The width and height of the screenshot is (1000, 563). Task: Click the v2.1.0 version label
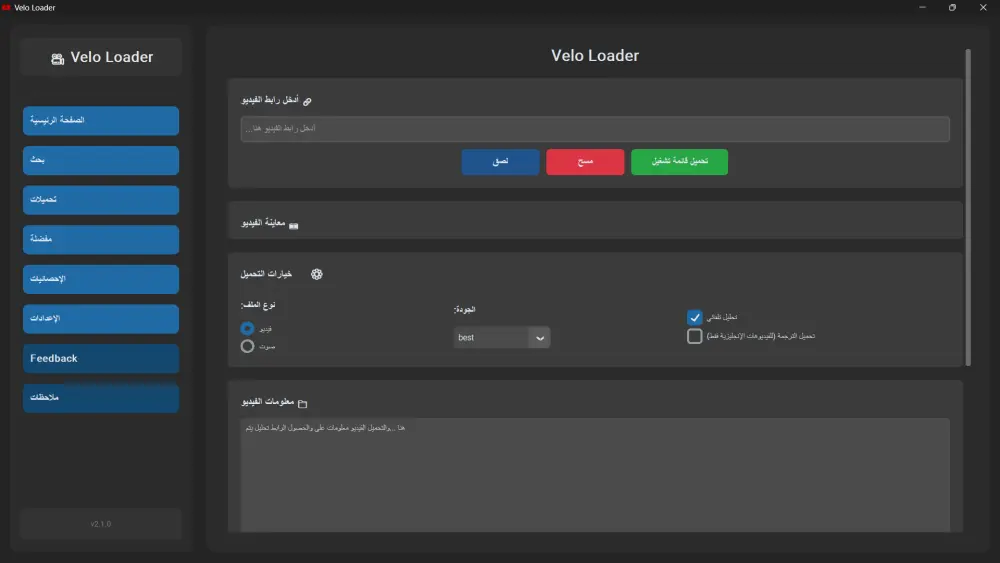tap(101, 524)
